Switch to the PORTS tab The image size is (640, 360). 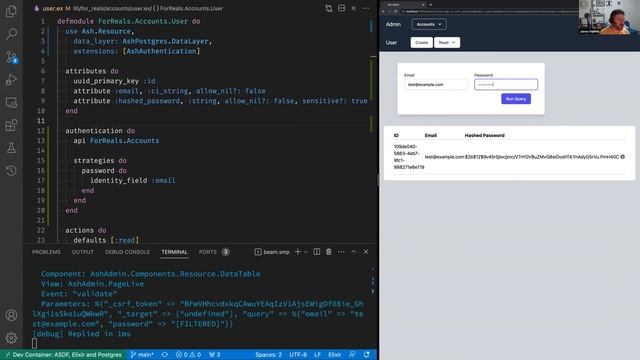[214, 252]
